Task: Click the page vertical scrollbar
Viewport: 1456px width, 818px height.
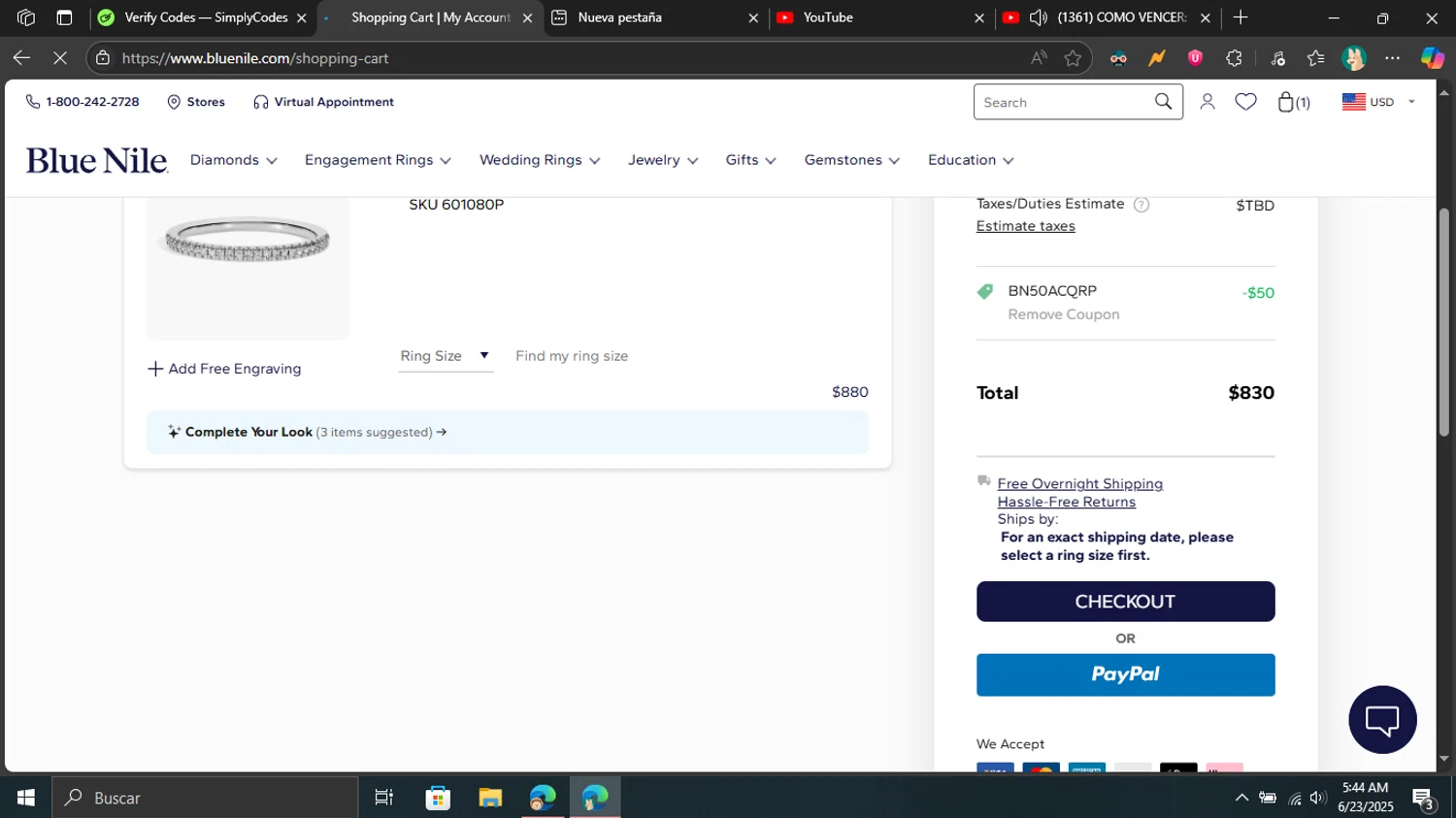Action: point(1443,320)
